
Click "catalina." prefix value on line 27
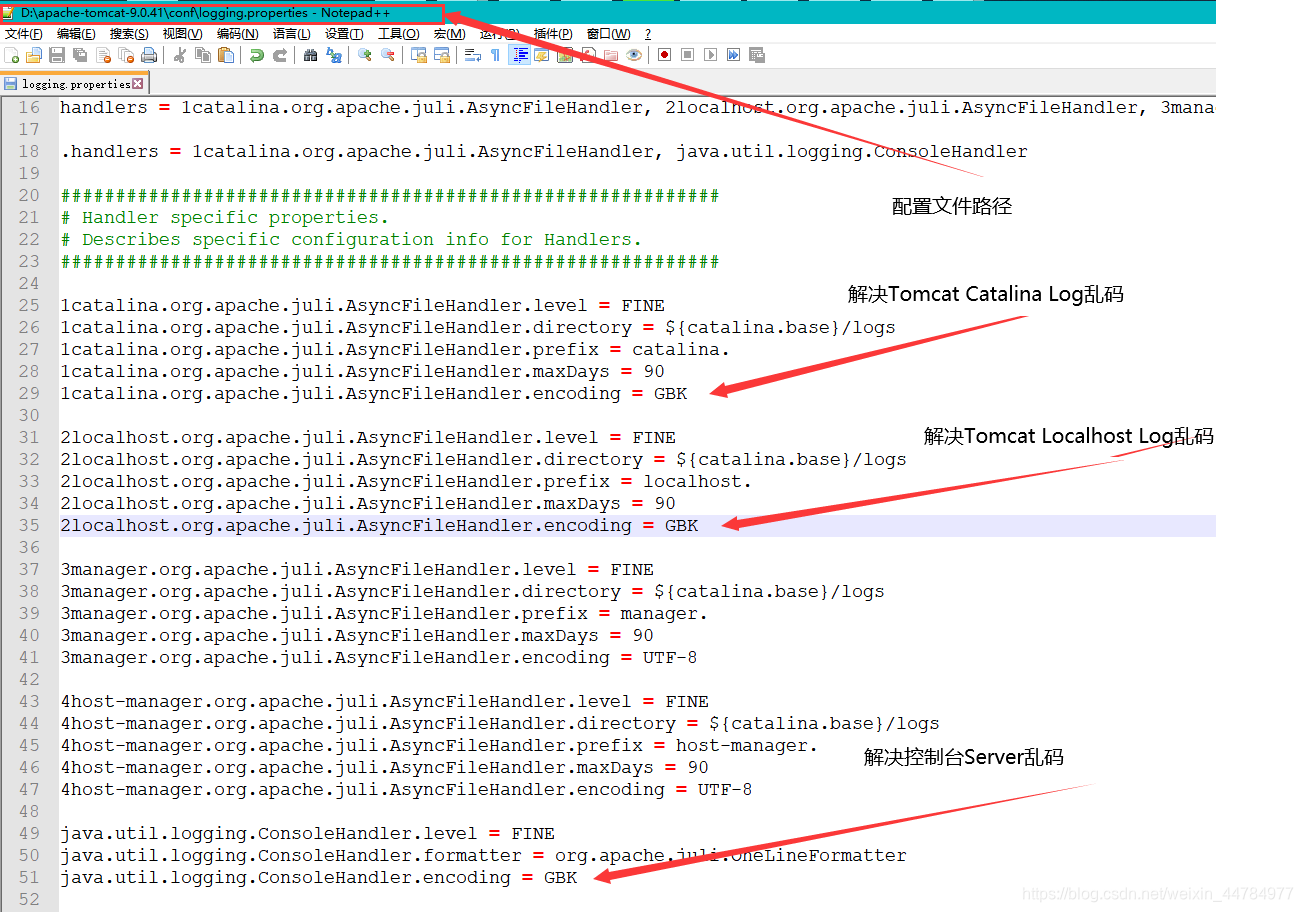(681, 349)
